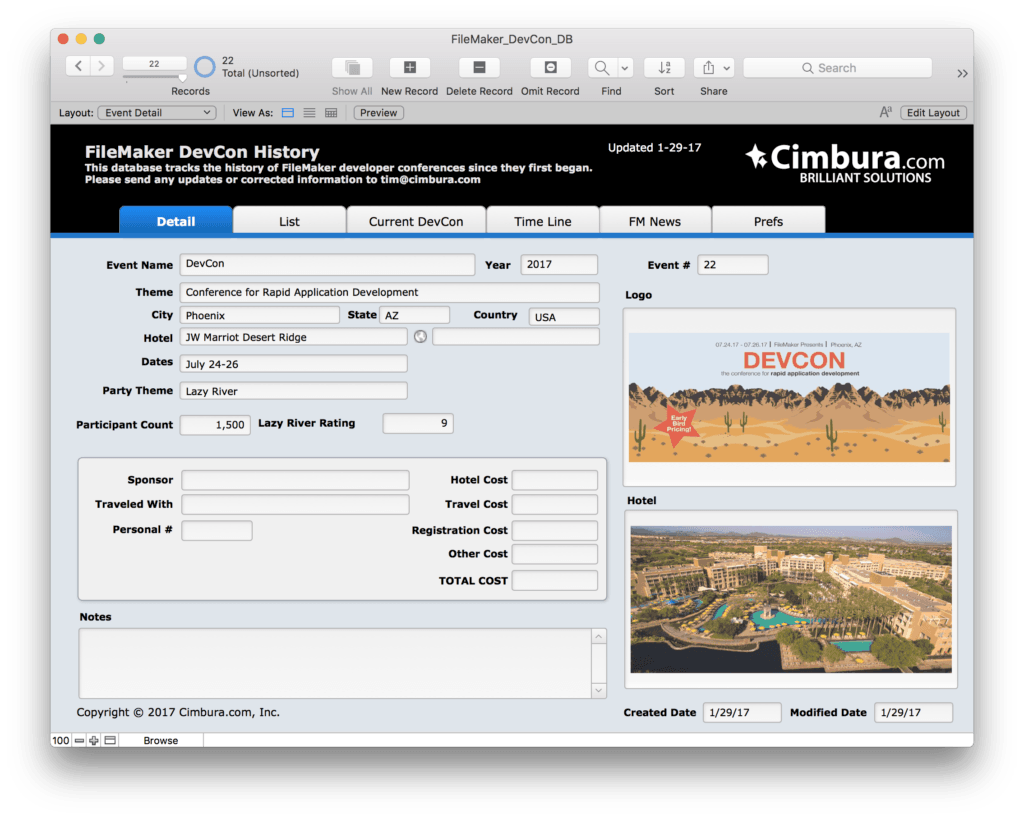
Task: Go to the previous record arrow
Action: pos(79,66)
